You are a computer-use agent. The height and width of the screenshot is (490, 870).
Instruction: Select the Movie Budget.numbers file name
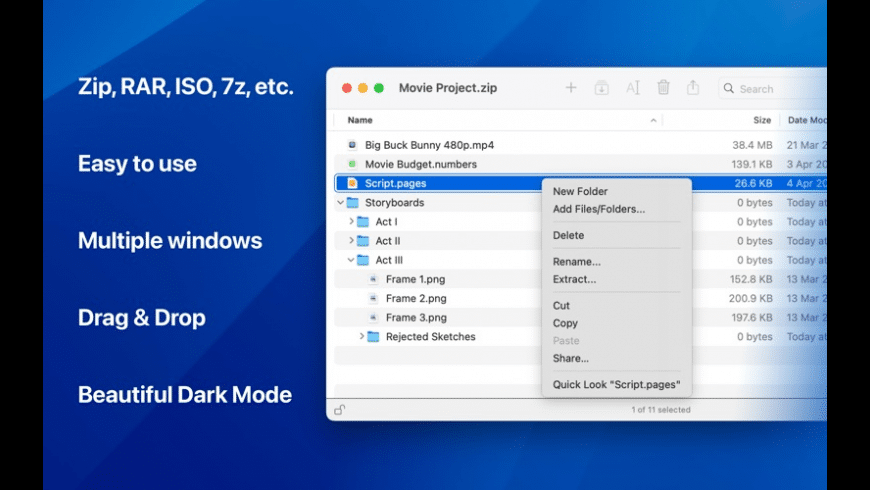[421, 164]
